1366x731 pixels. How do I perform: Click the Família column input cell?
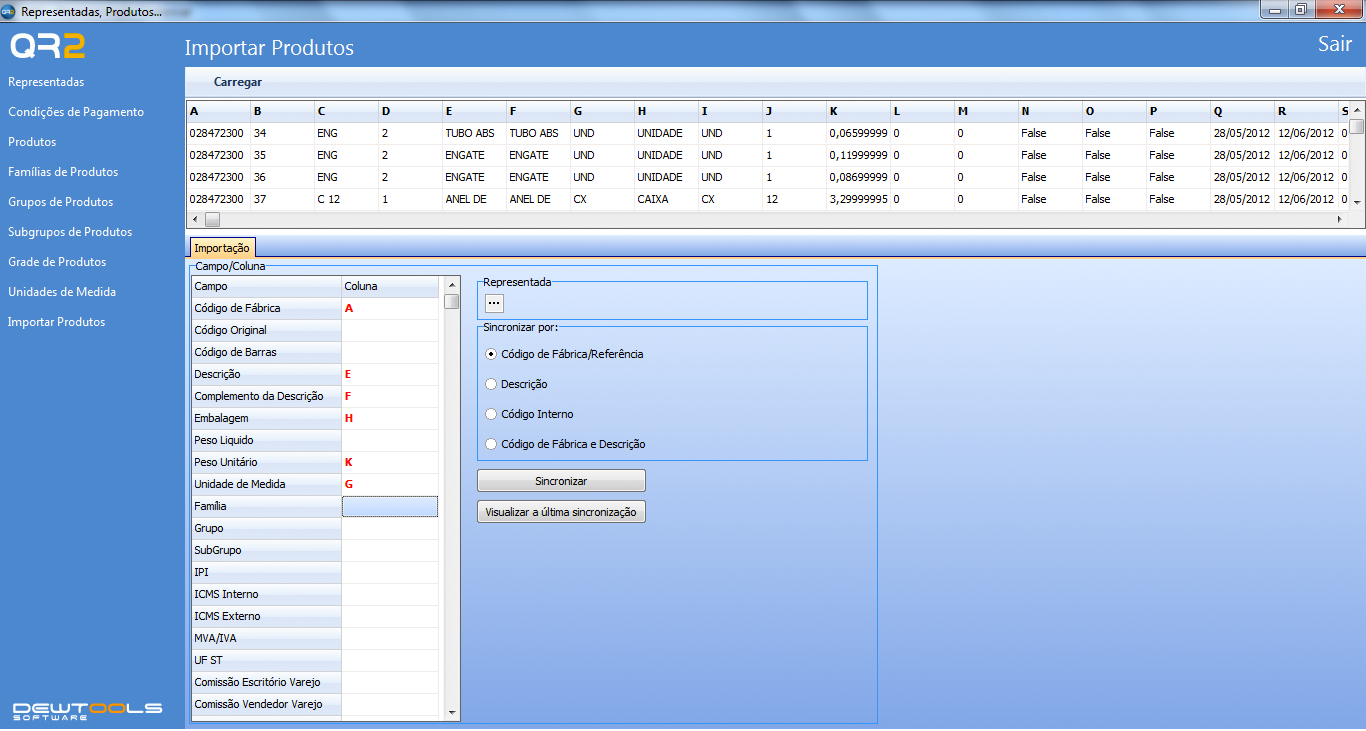coord(390,506)
